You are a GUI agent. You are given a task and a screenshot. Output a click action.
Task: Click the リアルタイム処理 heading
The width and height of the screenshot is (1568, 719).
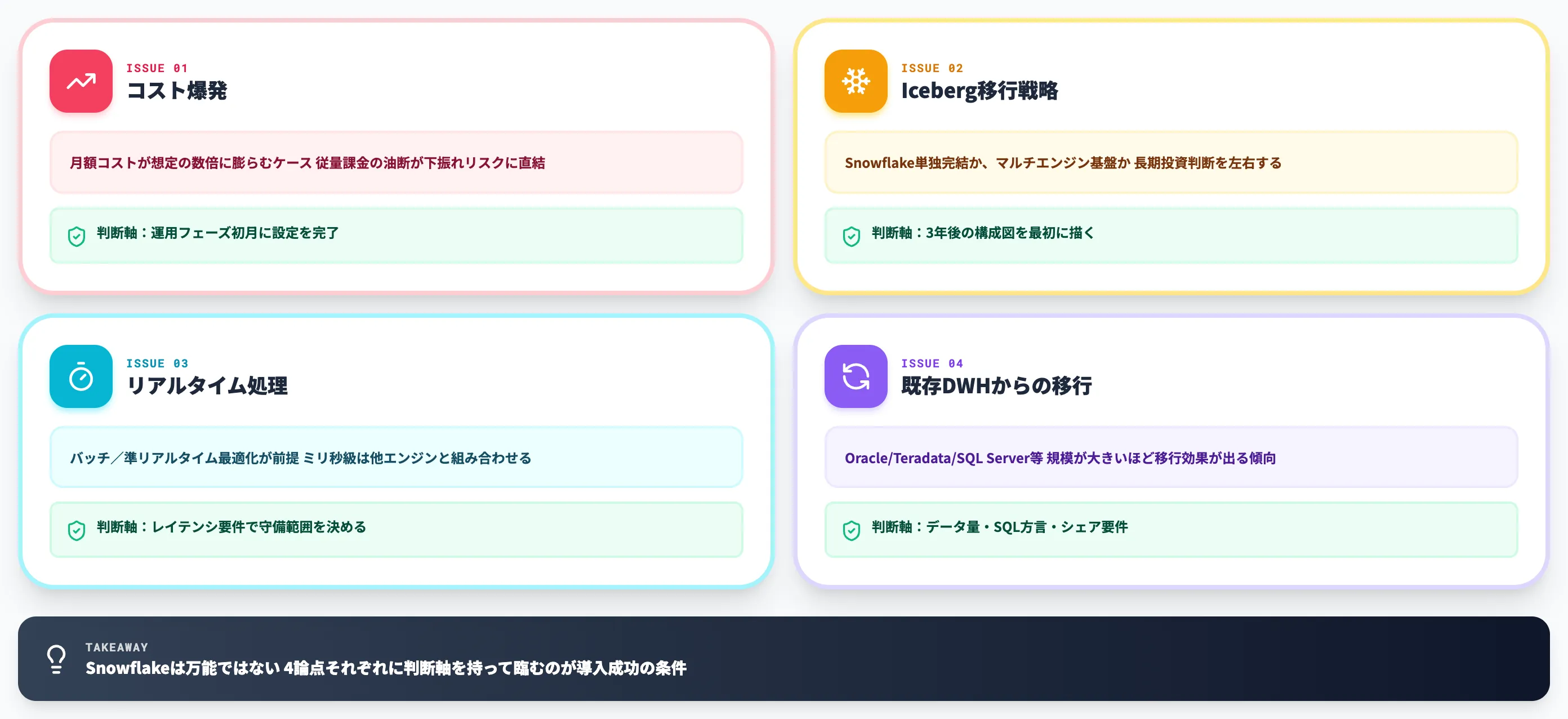(207, 385)
